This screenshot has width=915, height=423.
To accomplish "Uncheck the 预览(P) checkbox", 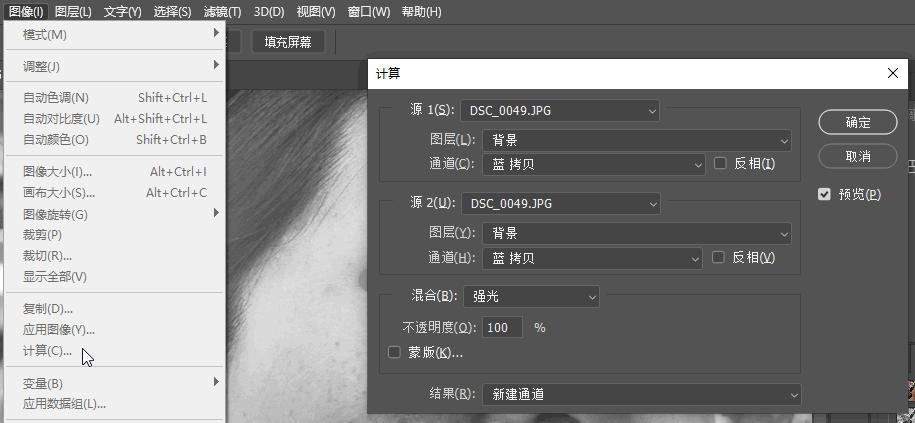I will (824, 194).
